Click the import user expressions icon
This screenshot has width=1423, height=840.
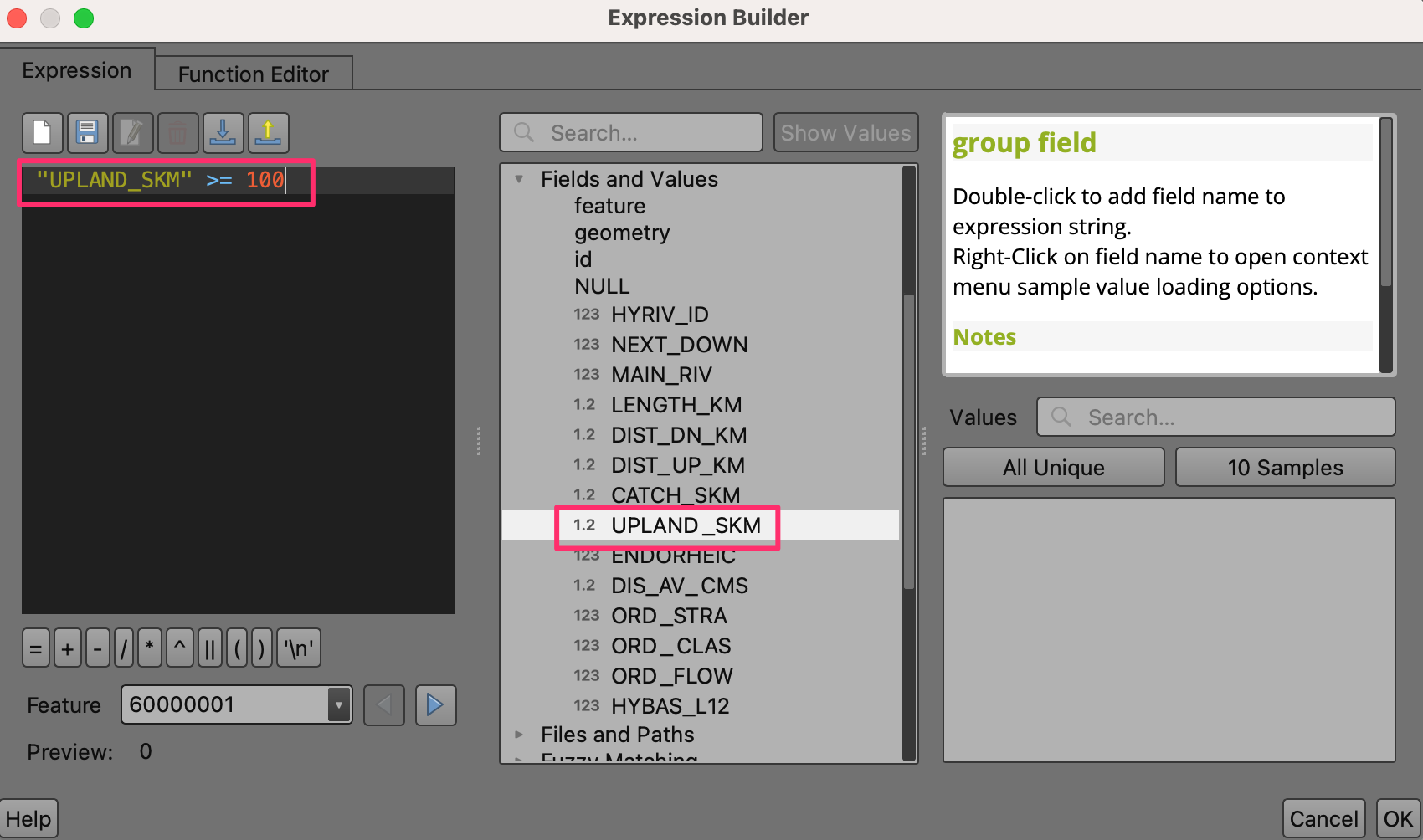click(x=223, y=133)
